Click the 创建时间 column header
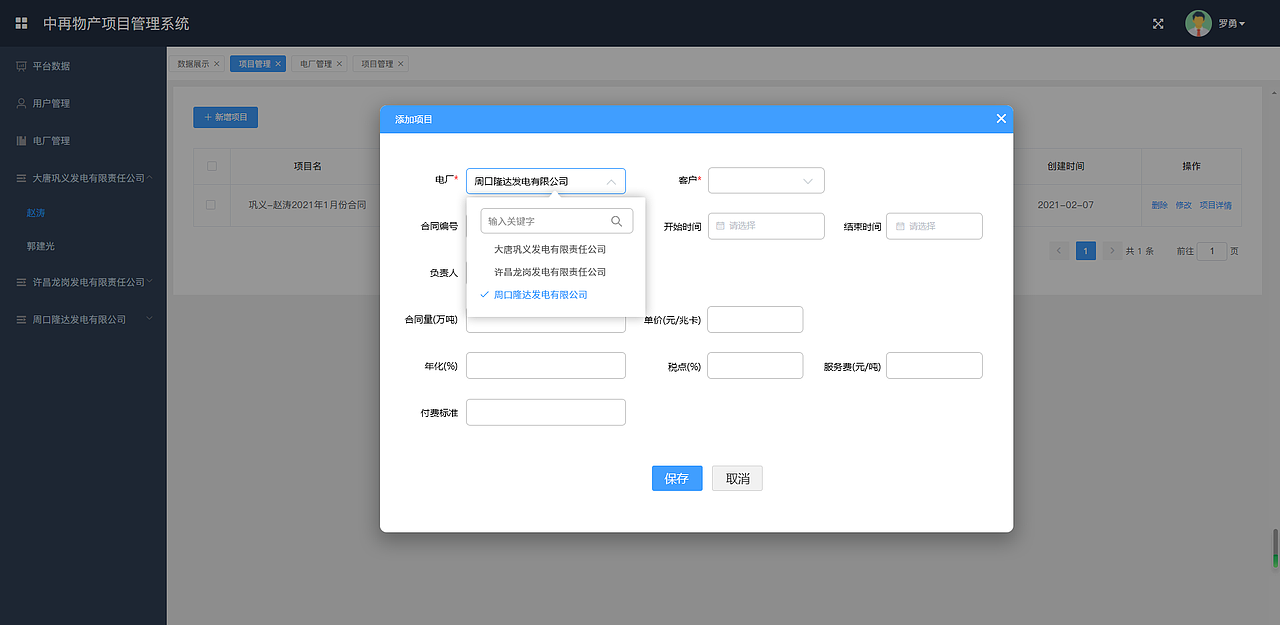This screenshot has height=625, width=1280. [x=1066, y=166]
